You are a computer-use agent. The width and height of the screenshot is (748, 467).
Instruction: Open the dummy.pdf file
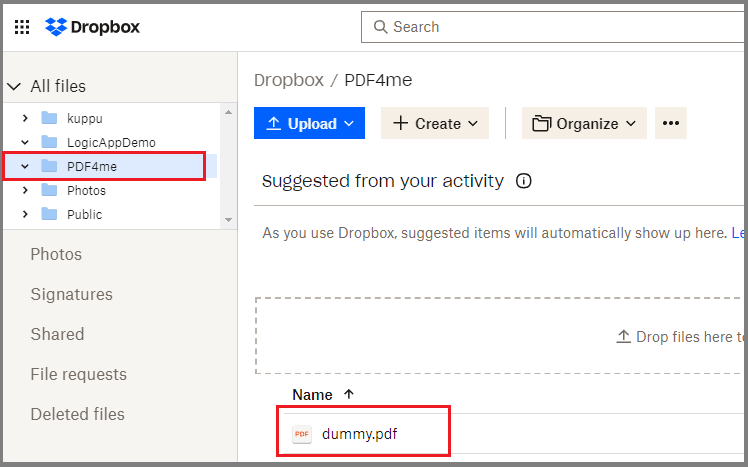tap(360, 434)
